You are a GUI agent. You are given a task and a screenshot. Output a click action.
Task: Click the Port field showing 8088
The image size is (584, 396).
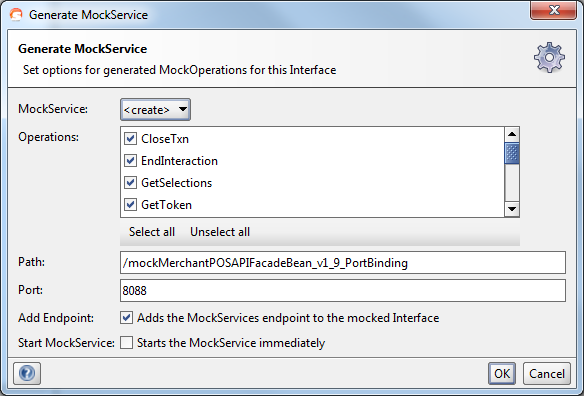343,290
